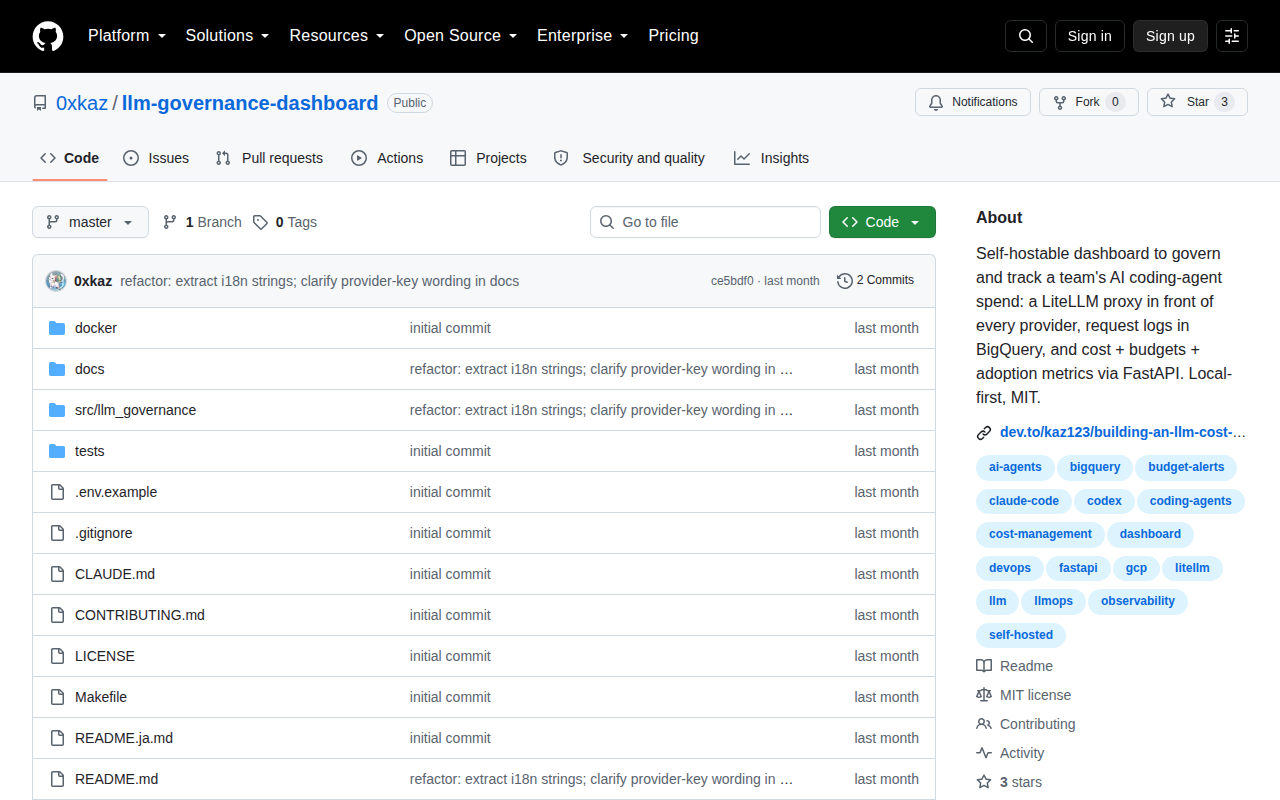Select the bigquery topic tag

pyautogui.click(x=1095, y=467)
